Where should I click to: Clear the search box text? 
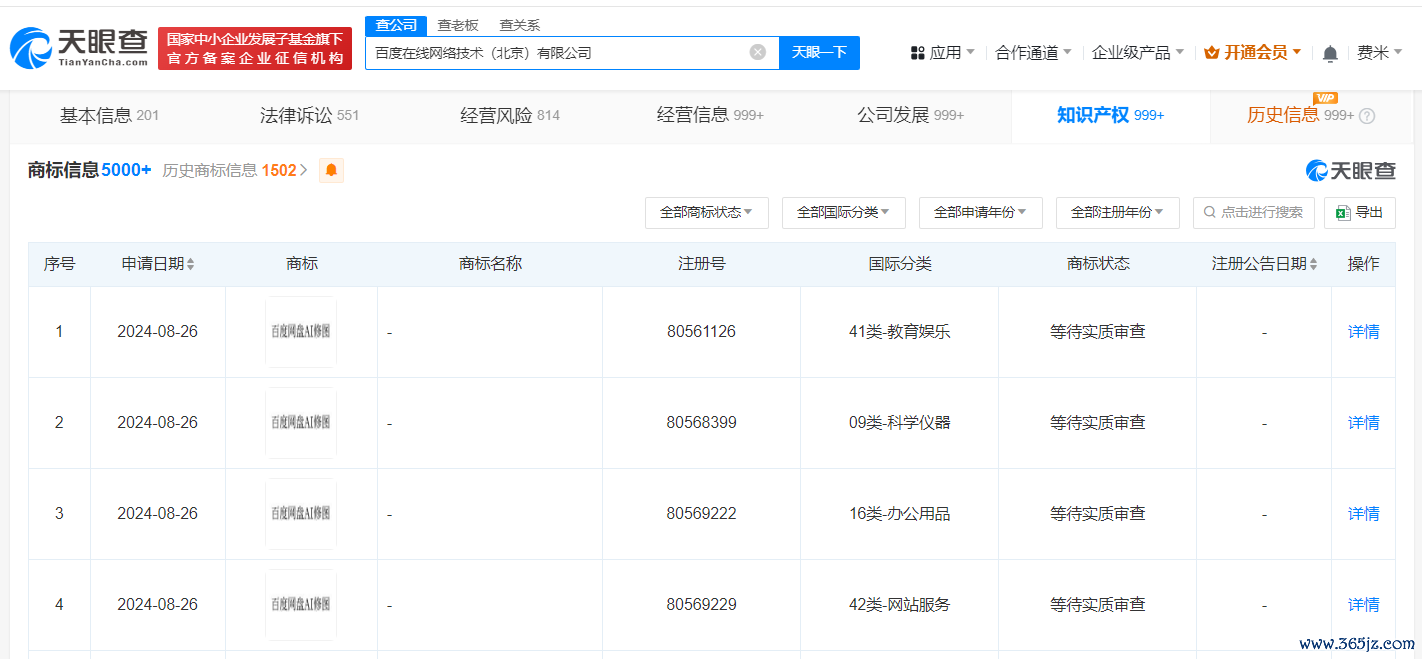click(x=758, y=52)
